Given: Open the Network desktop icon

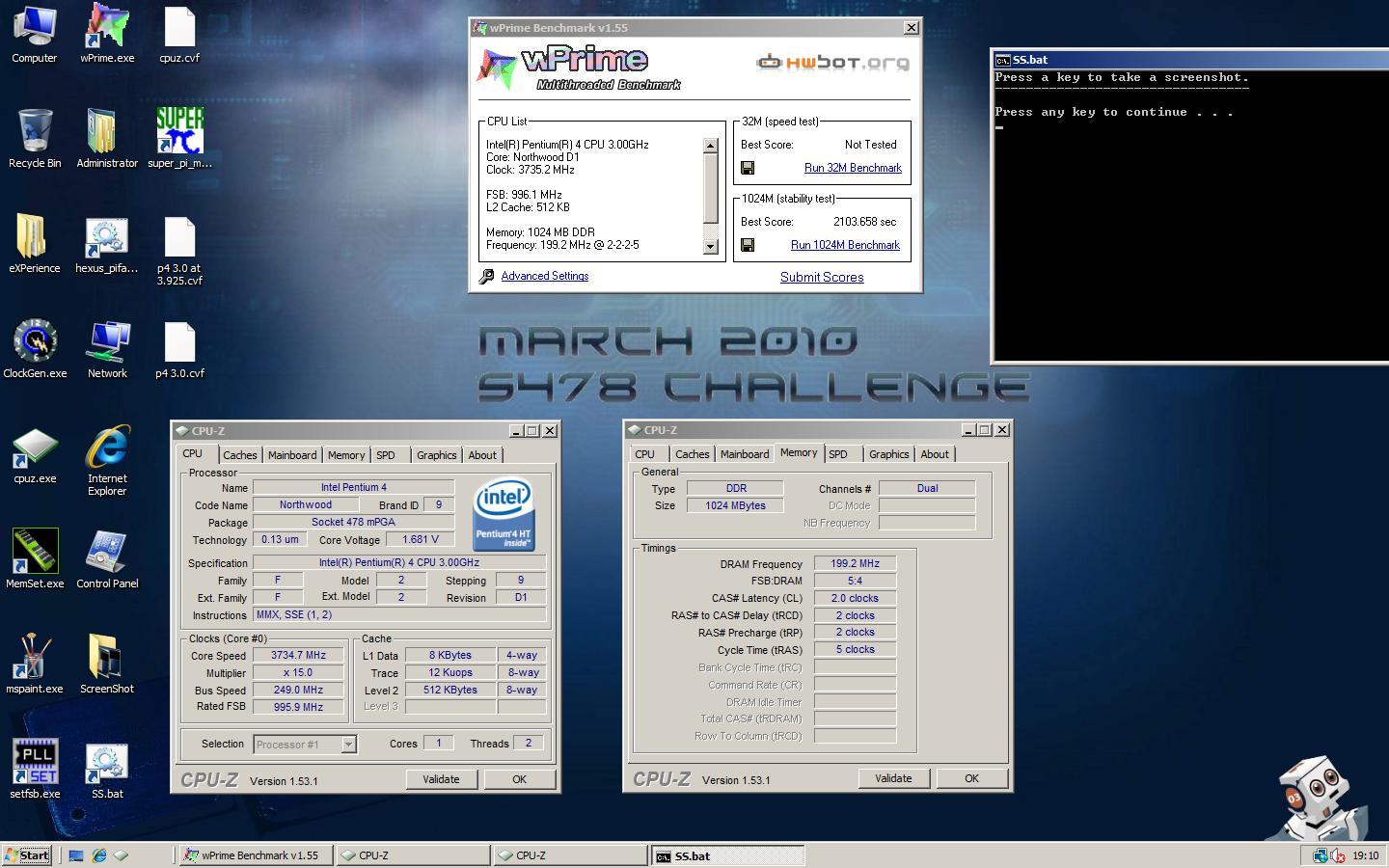Looking at the screenshot, I should tap(106, 342).
